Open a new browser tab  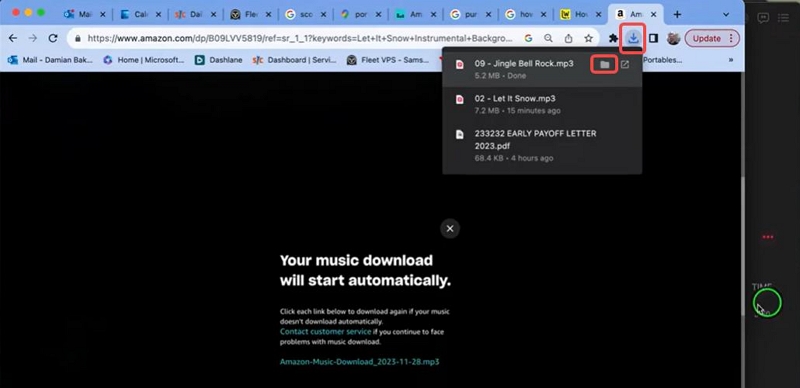[x=677, y=14]
